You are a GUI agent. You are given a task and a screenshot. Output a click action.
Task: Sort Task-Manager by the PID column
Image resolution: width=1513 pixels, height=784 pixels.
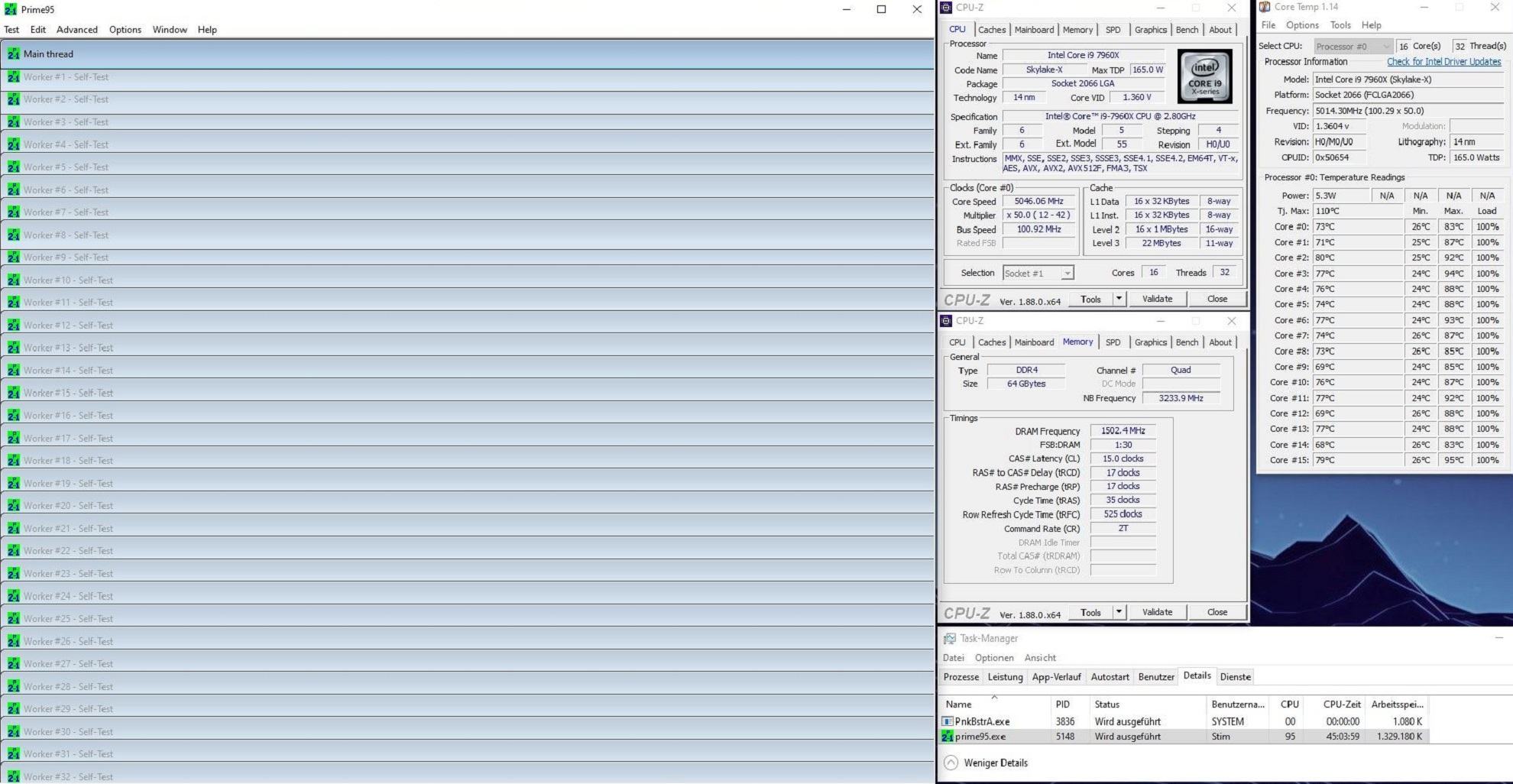[1069, 705]
